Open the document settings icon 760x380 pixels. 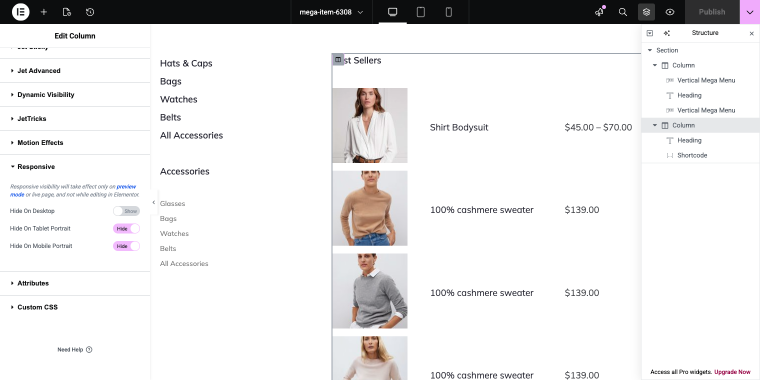click(67, 12)
